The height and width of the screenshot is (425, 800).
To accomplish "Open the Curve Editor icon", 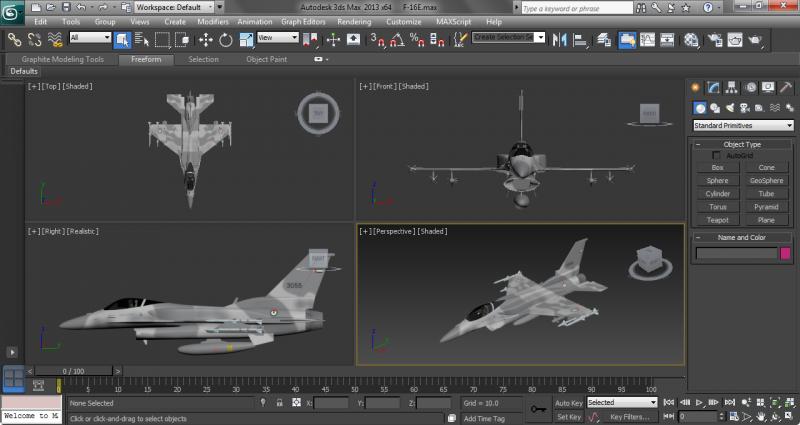I will click(647, 39).
